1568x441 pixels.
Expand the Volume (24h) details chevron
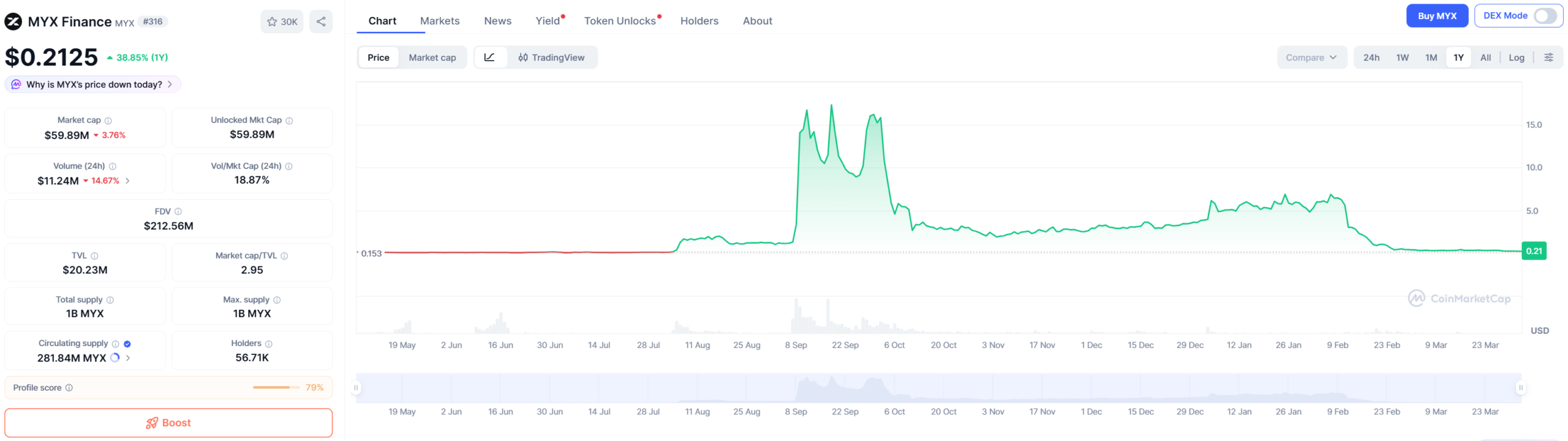(127, 181)
